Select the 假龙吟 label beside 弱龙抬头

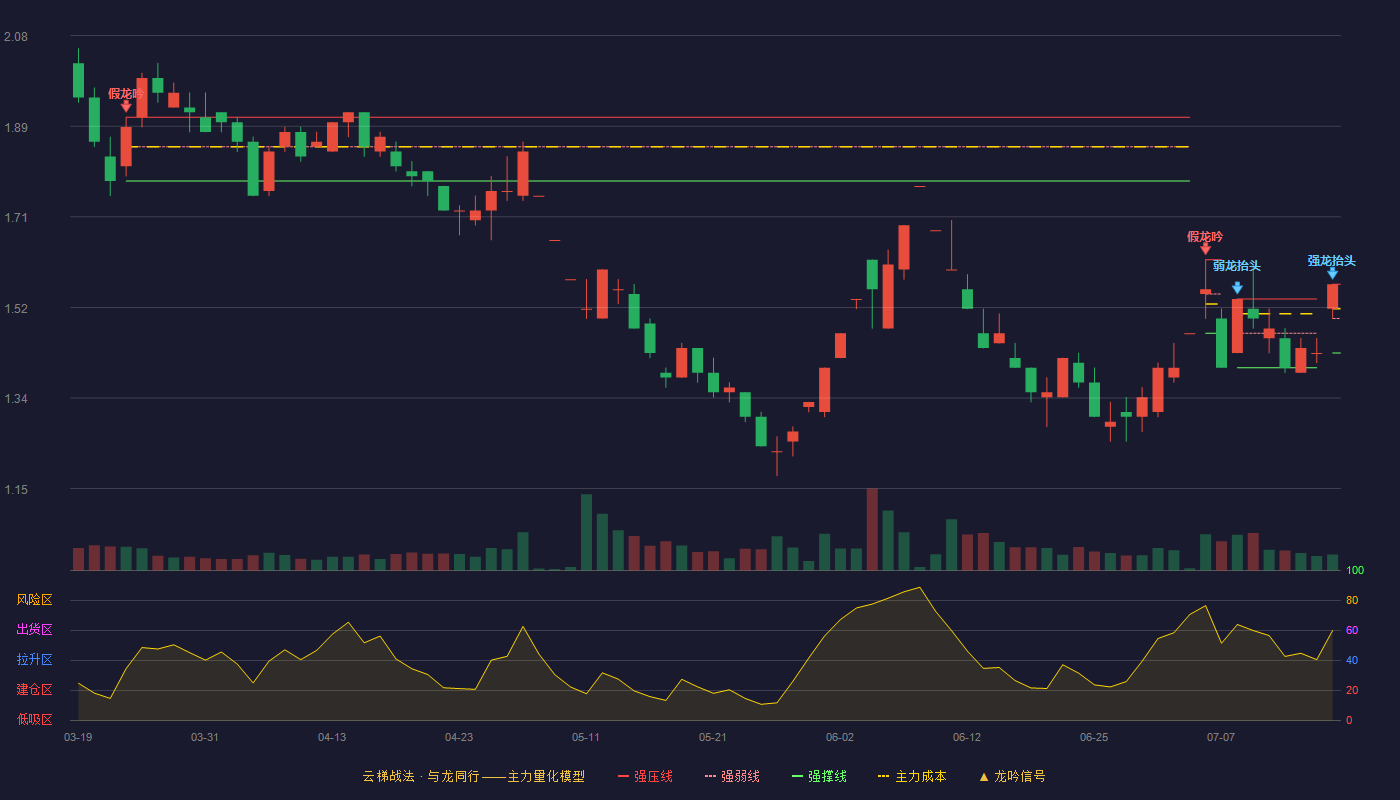coord(1205,237)
